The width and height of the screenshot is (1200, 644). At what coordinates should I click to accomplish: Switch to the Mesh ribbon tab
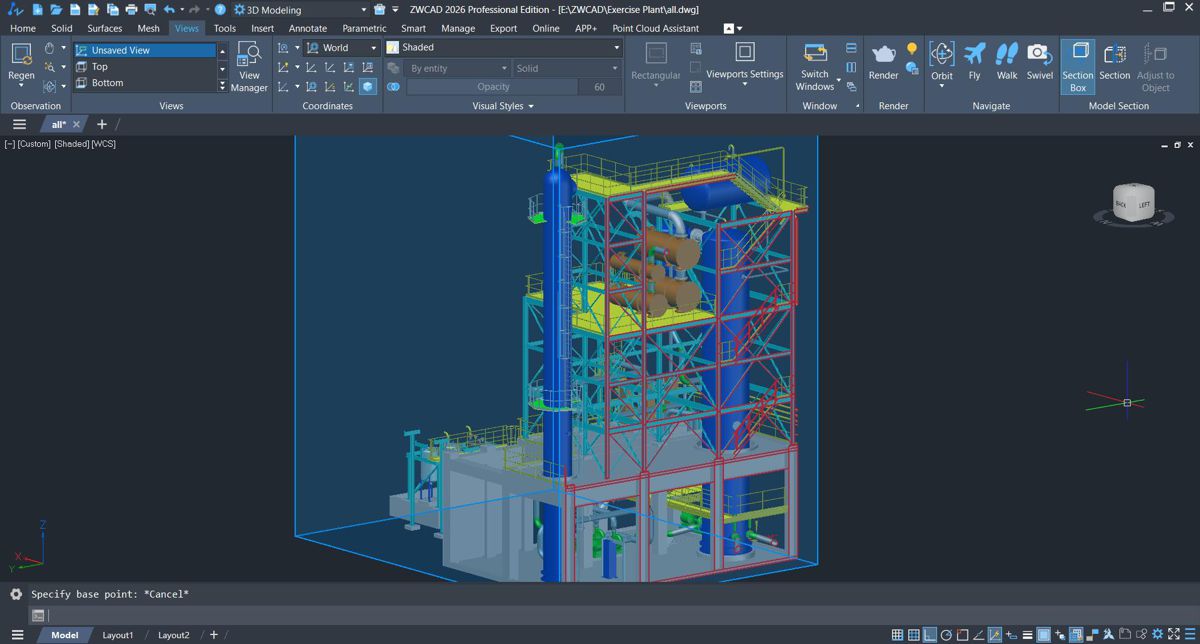148,28
